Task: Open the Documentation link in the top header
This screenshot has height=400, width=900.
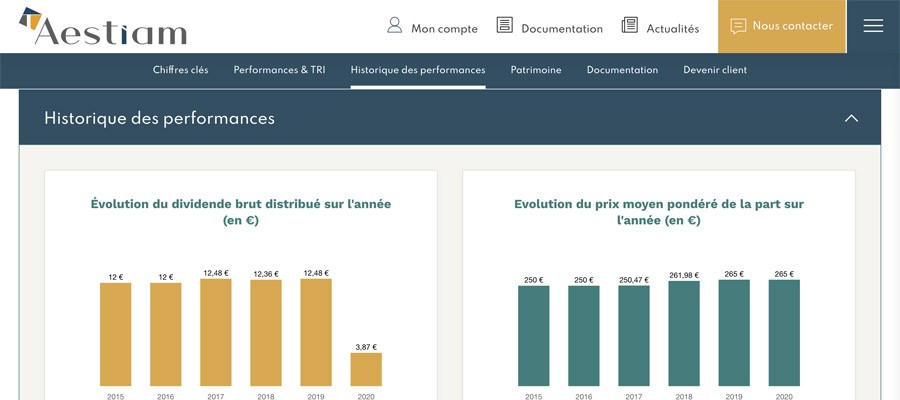Action: (562, 29)
